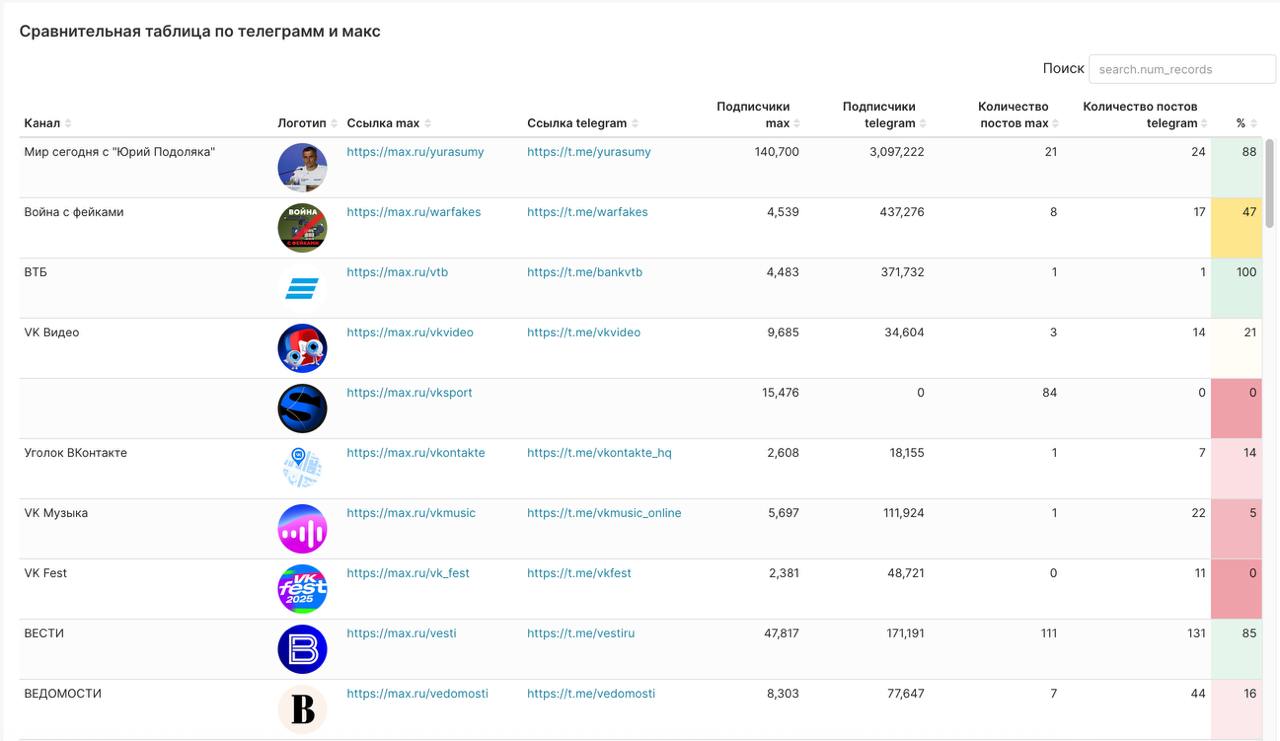Click the Уголок ВКонтакте map logo

(302, 468)
